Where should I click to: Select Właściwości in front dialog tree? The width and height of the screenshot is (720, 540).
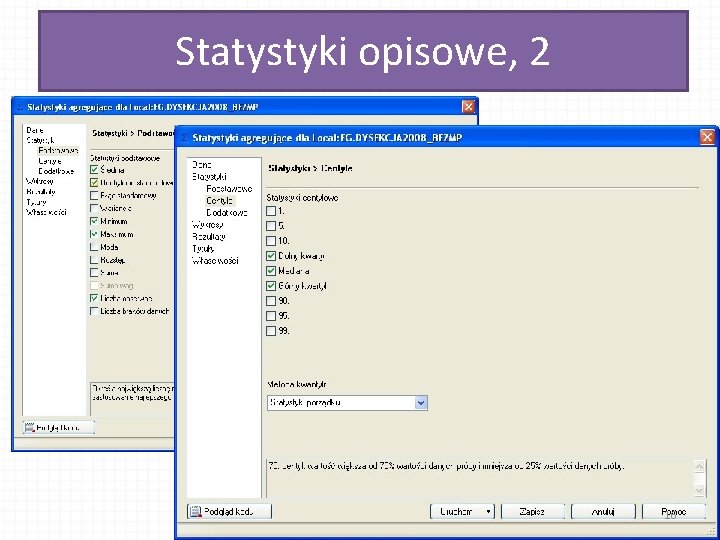tap(215, 260)
